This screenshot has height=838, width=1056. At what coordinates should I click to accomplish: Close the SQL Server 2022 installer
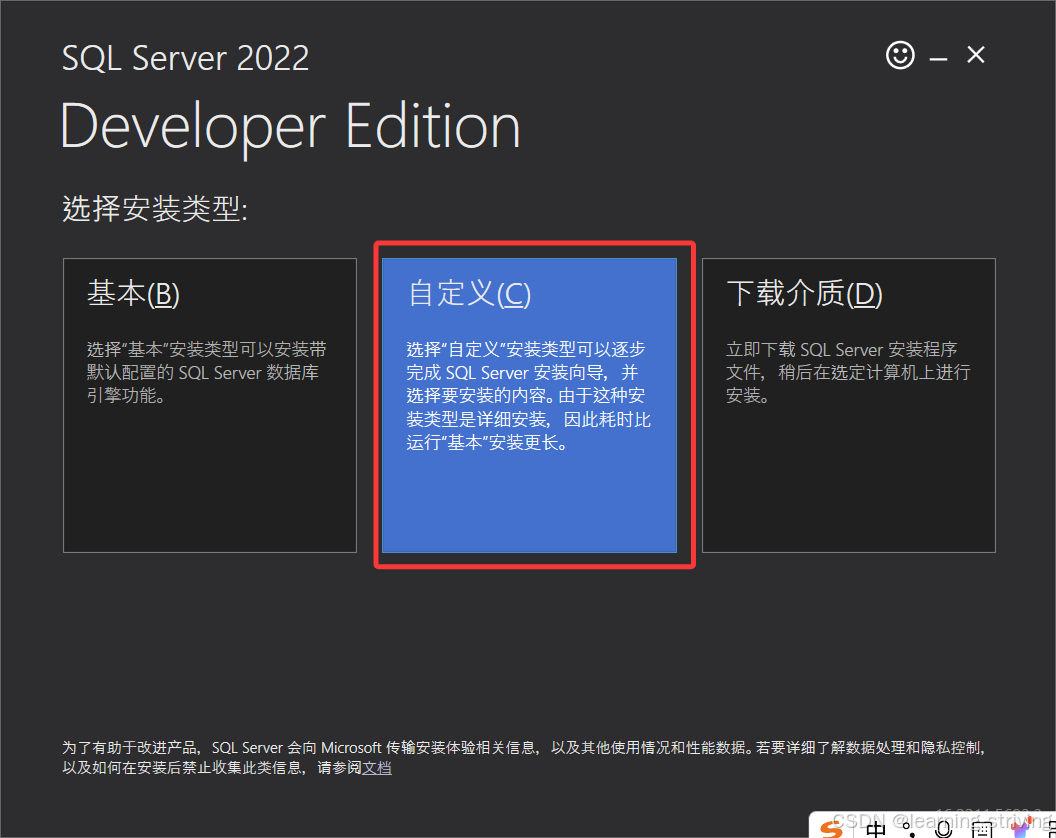976,55
